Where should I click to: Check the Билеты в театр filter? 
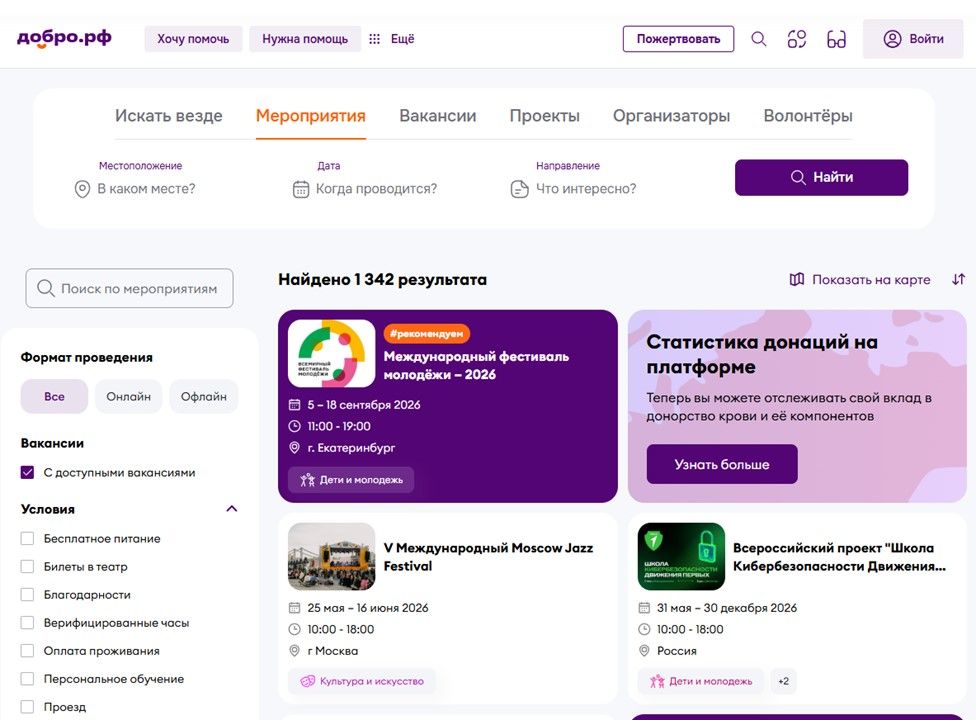click(25, 566)
